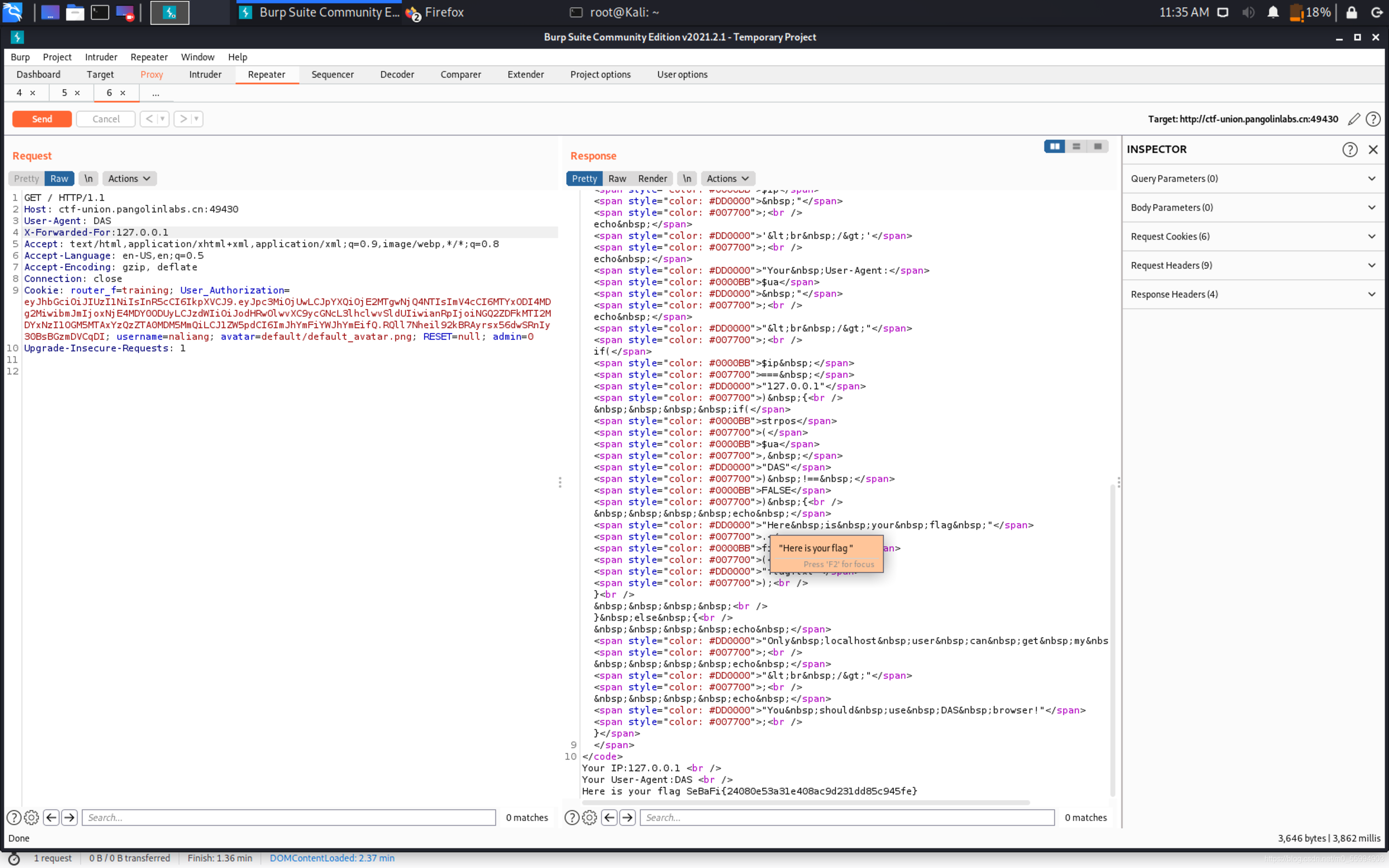This screenshot has height=868, width=1389.
Task: Switch to the Decoder tab
Action: pos(396,75)
